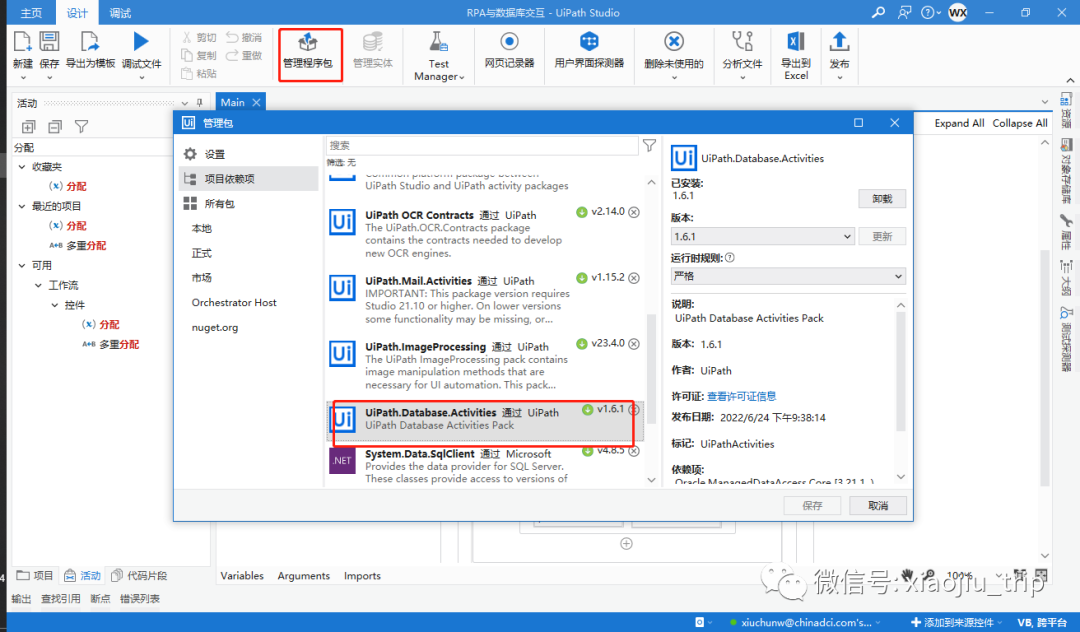The height and width of the screenshot is (632, 1080).
Task: Click Export to Excel (导出到 Excel) icon
Action: coord(796,42)
